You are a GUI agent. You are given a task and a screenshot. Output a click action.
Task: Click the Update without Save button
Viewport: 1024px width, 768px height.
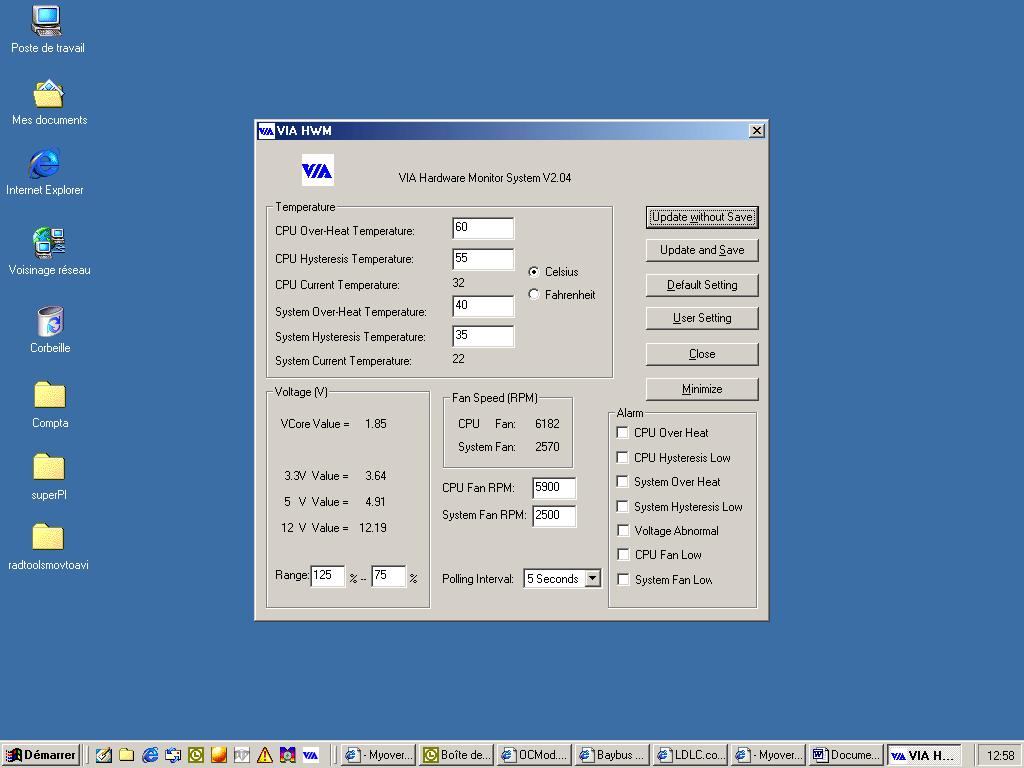click(x=702, y=217)
